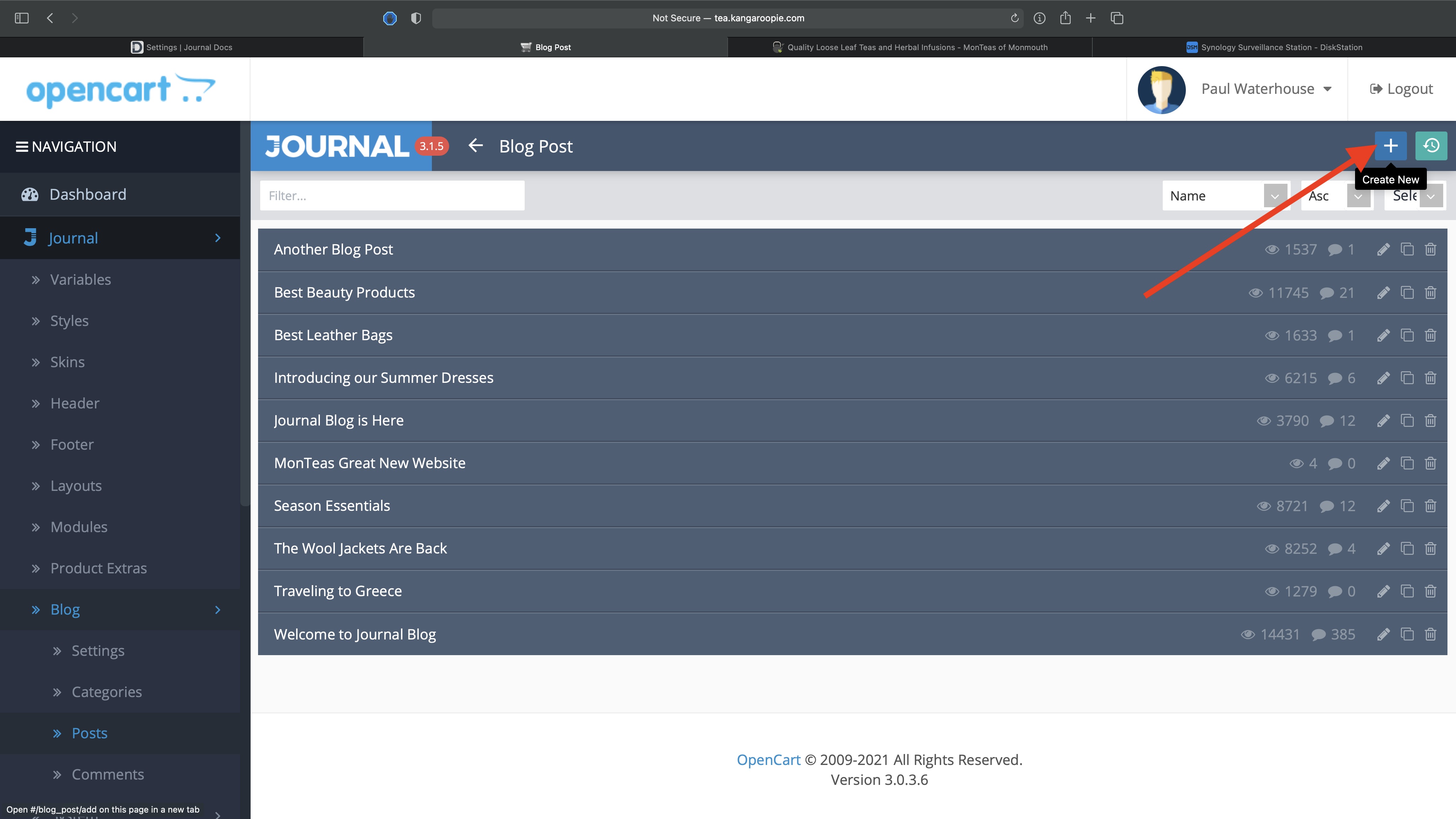This screenshot has height=819, width=1456.
Task: Click the teal history clock icon
Action: click(x=1430, y=146)
